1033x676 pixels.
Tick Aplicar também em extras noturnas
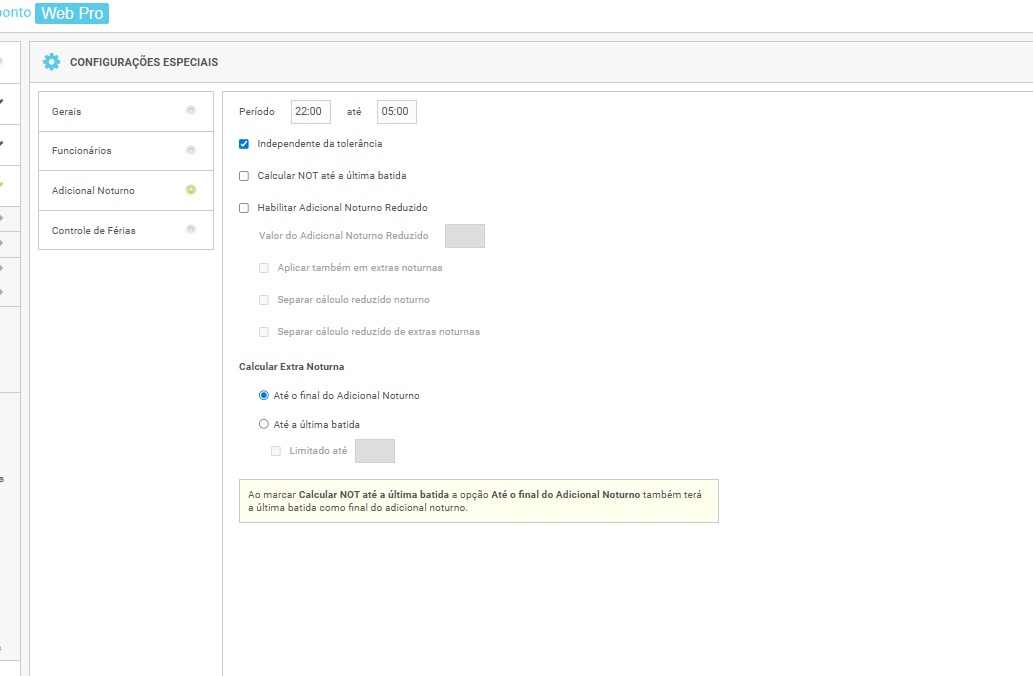tap(264, 268)
